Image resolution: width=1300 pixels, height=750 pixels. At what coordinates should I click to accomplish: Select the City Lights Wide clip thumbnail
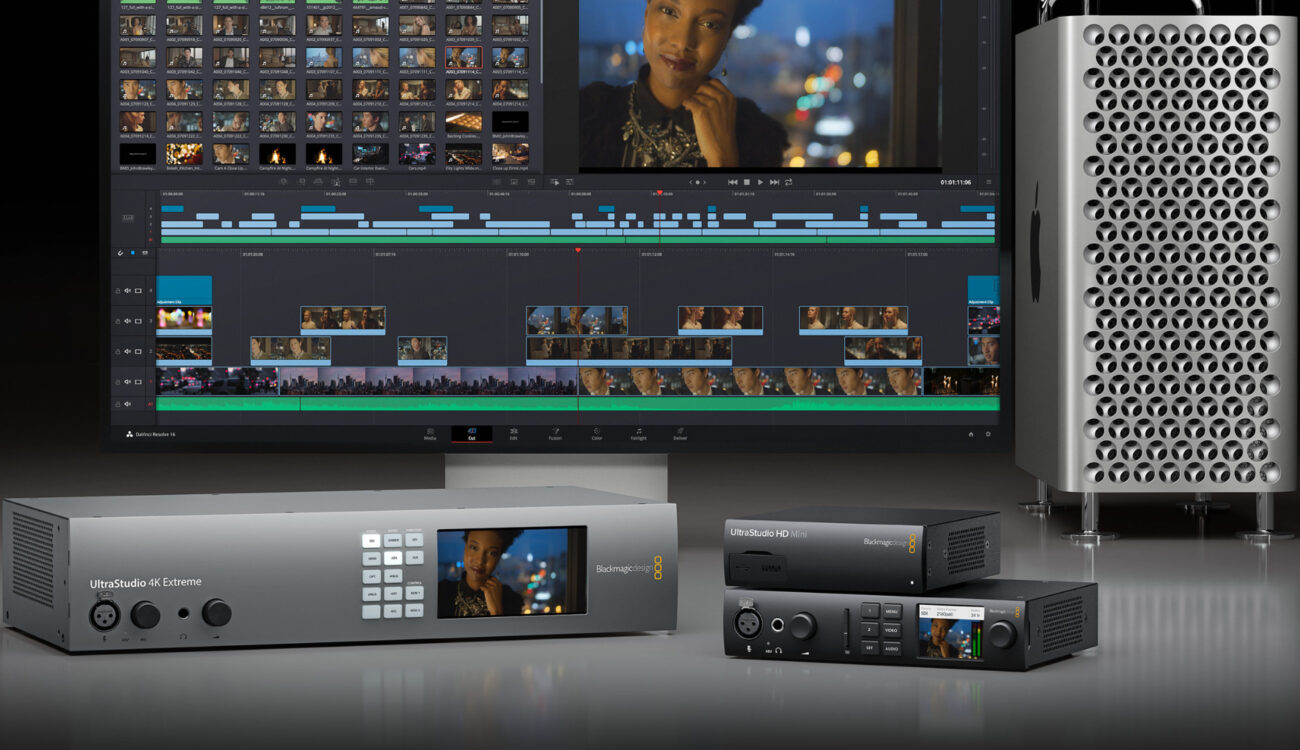463,154
